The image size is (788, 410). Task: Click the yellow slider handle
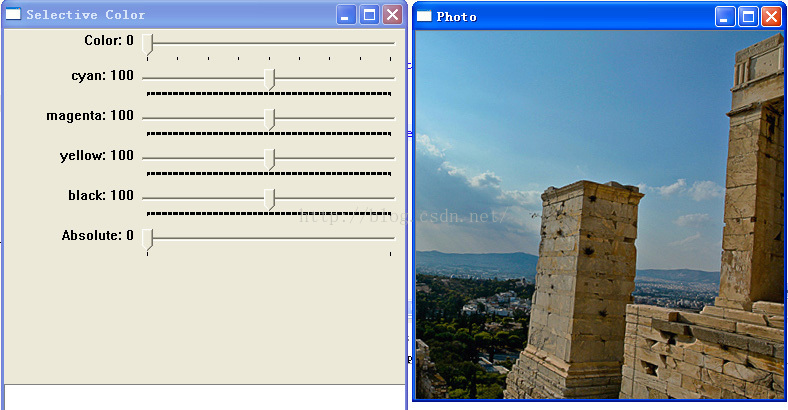[x=269, y=159]
